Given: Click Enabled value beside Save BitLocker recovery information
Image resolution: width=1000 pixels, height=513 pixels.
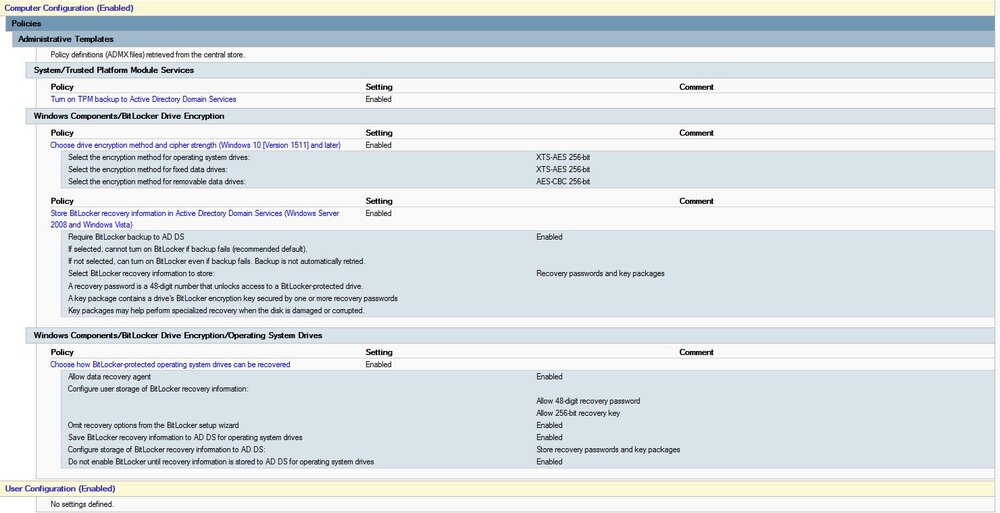Looking at the screenshot, I should point(549,438).
